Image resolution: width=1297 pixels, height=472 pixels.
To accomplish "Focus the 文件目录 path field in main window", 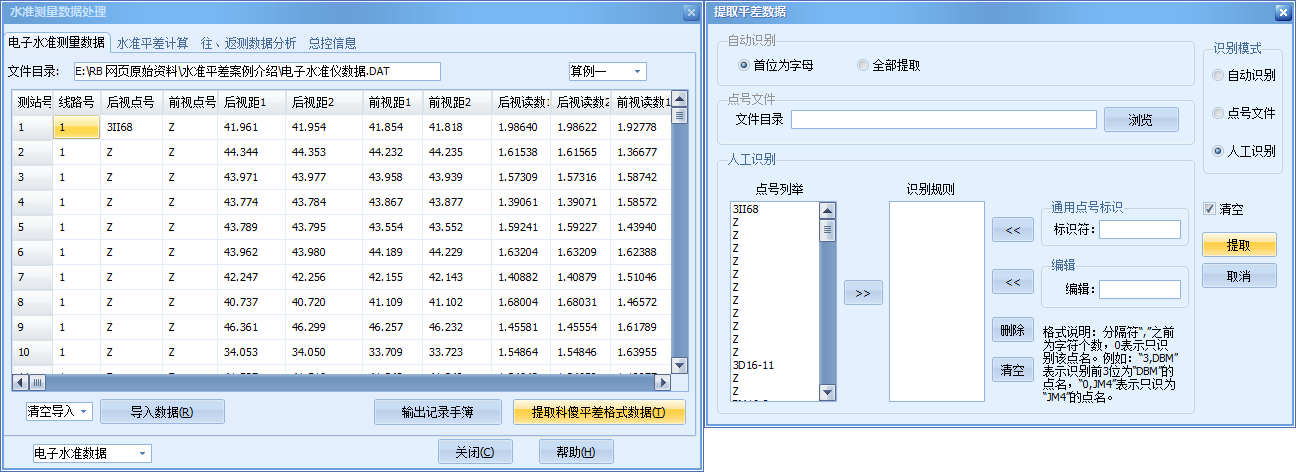I will 257,71.
